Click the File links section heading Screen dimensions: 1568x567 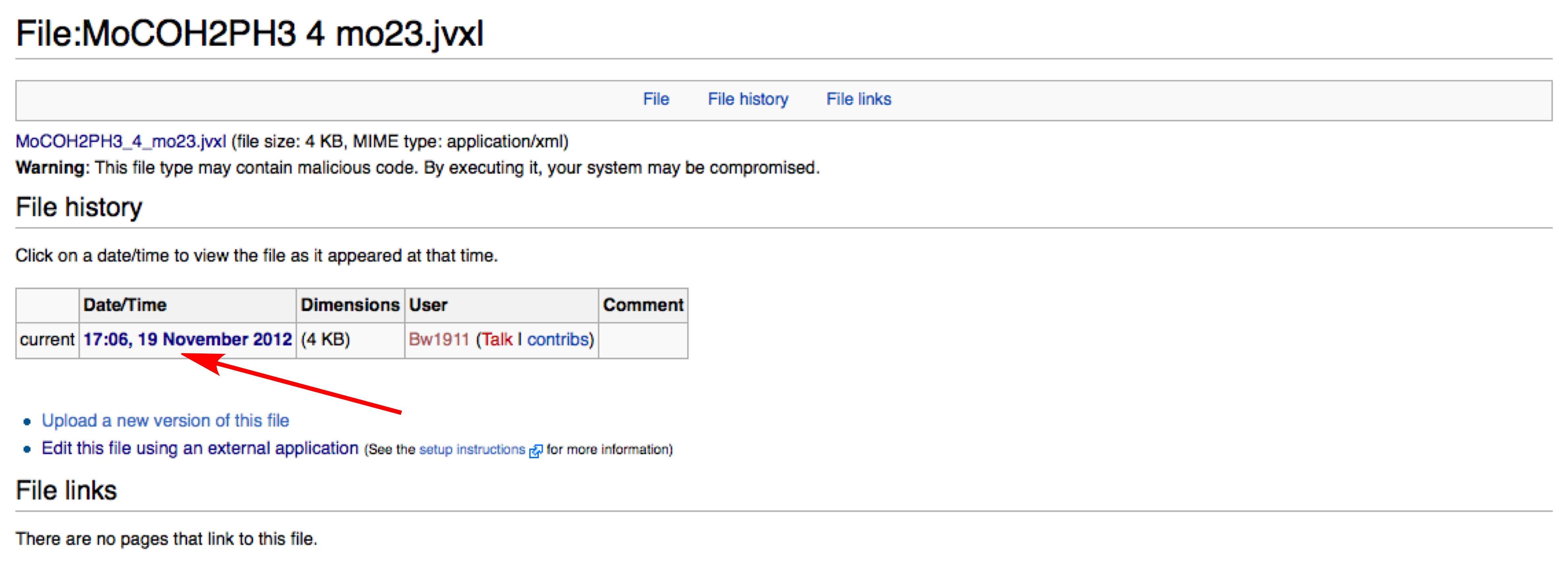(x=66, y=490)
